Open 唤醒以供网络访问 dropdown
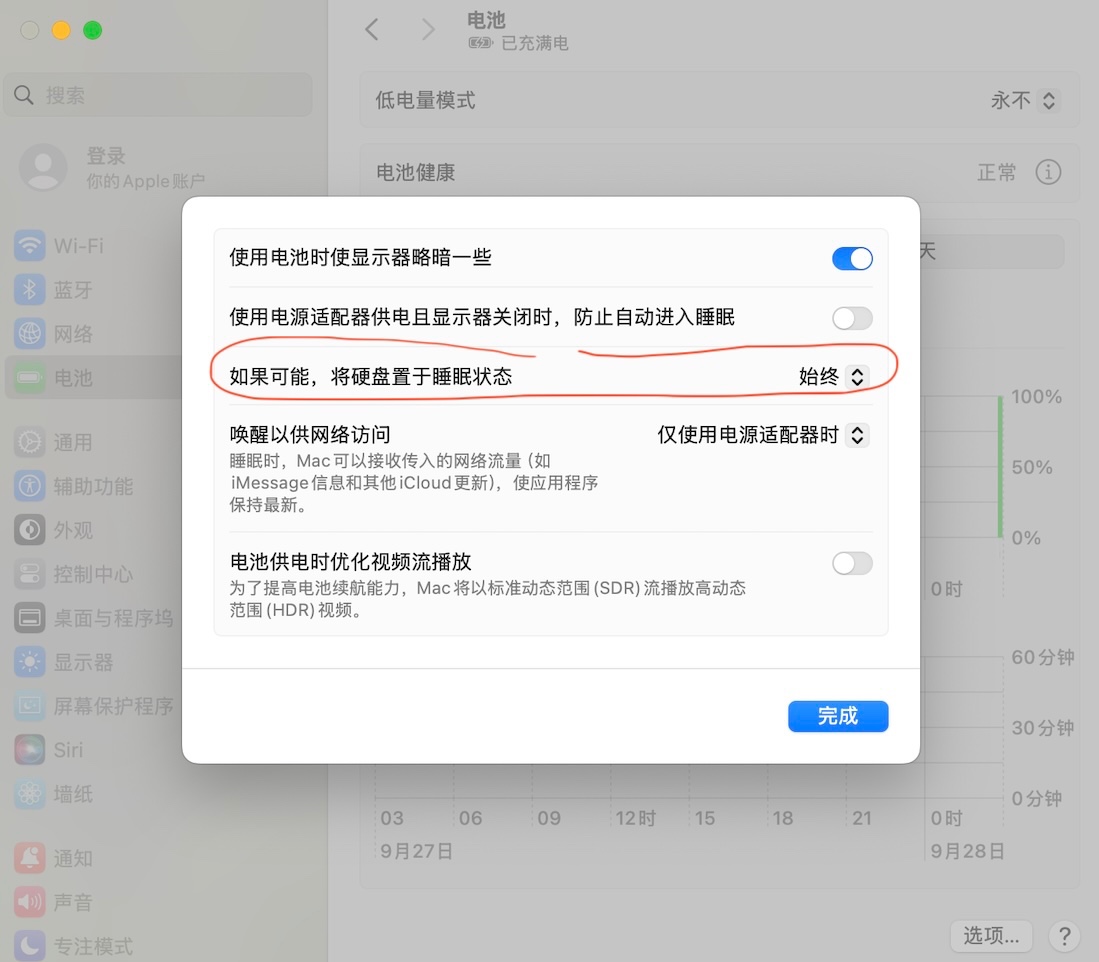The image size is (1099, 962). [x=763, y=435]
